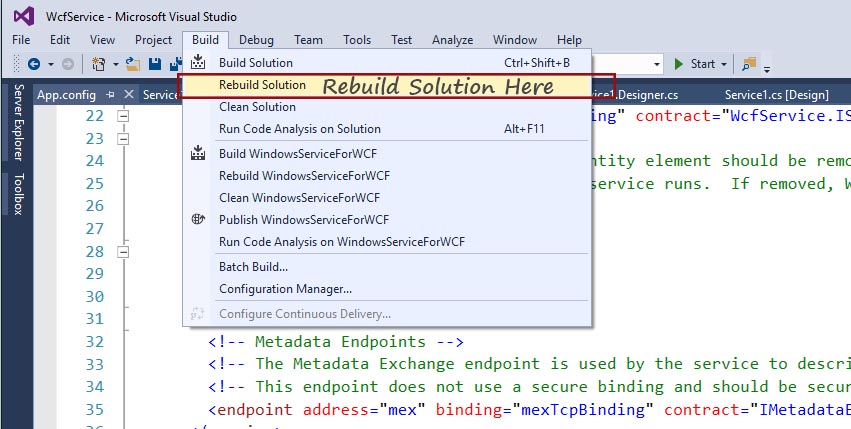851x429 pixels.
Task: Click the Open File folder icon
Action: 133,64
